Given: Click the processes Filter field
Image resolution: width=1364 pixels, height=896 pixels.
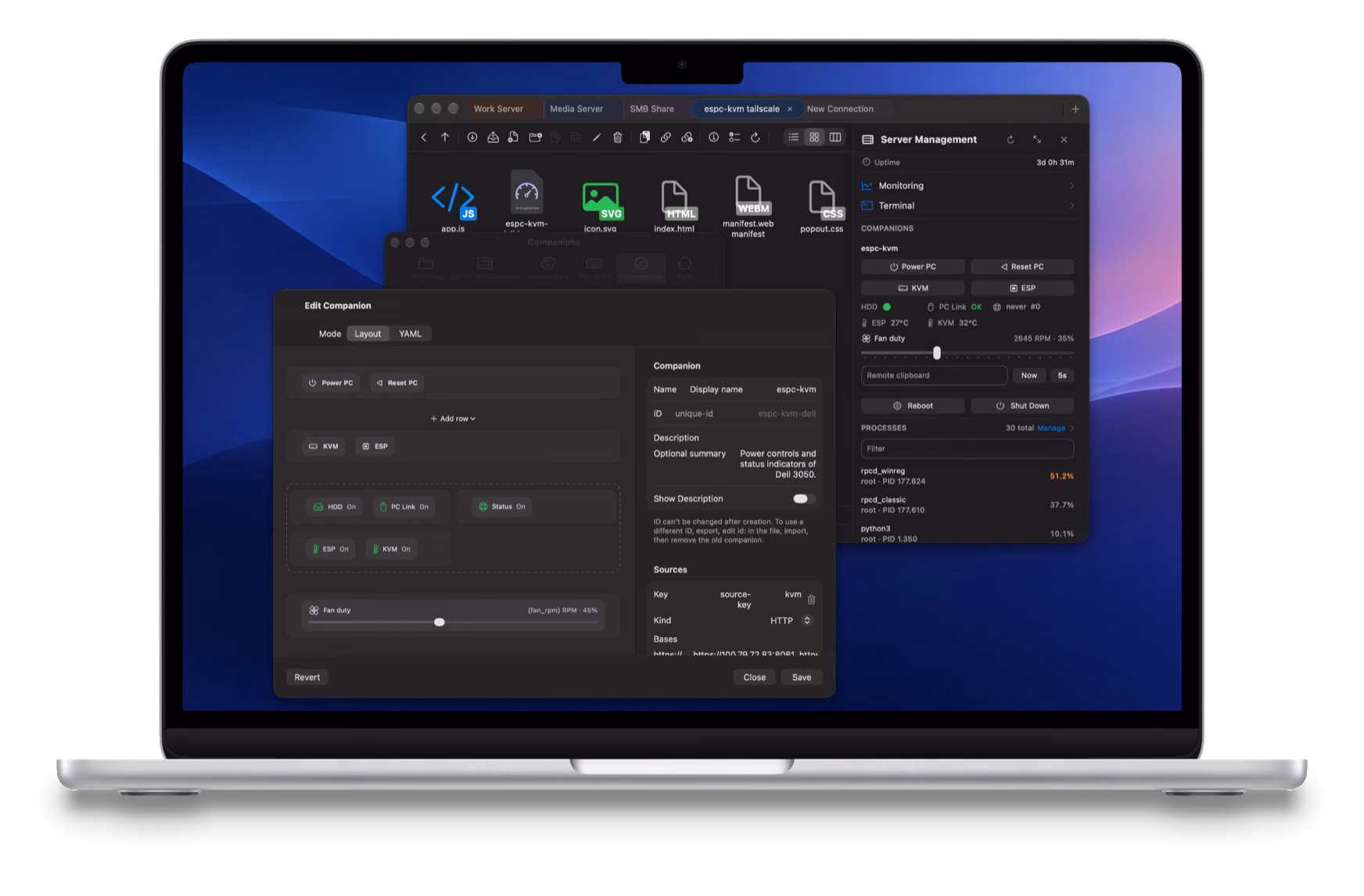Looking at the screenshot, I should [967, 449].
